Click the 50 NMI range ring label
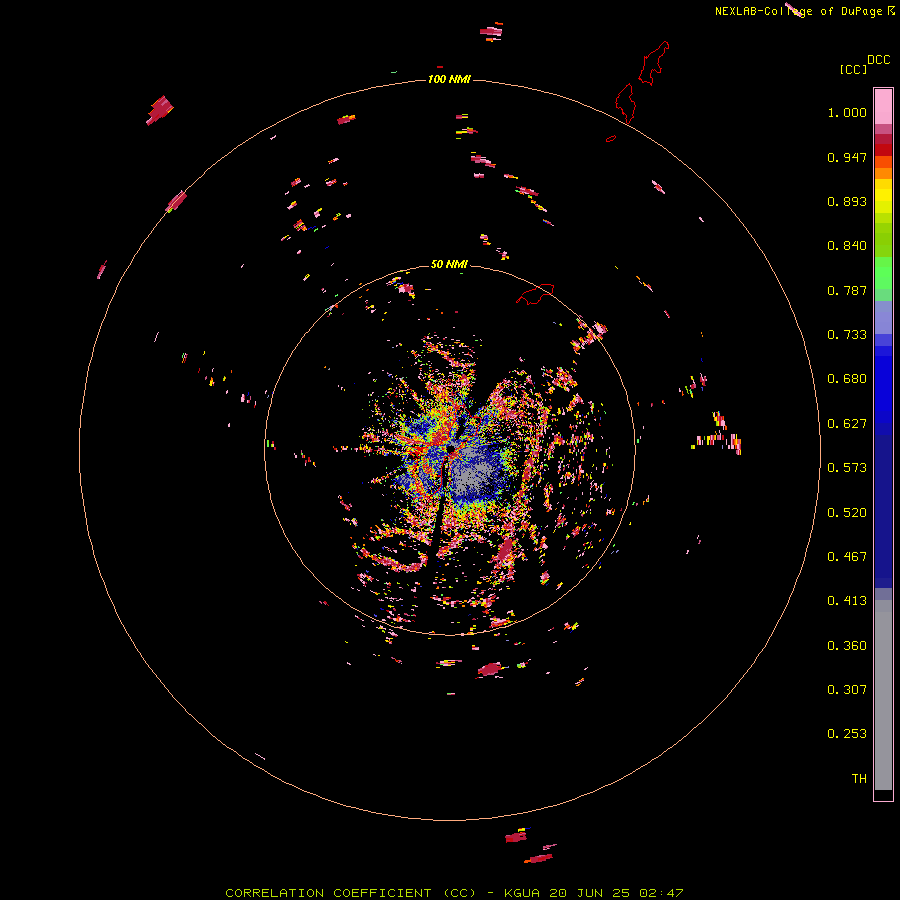900x900 pixels. point(449,264)
